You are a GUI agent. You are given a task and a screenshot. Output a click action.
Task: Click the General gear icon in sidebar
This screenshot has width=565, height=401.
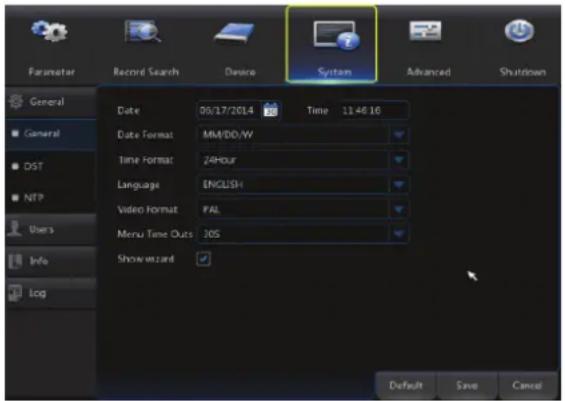[15, 102]
